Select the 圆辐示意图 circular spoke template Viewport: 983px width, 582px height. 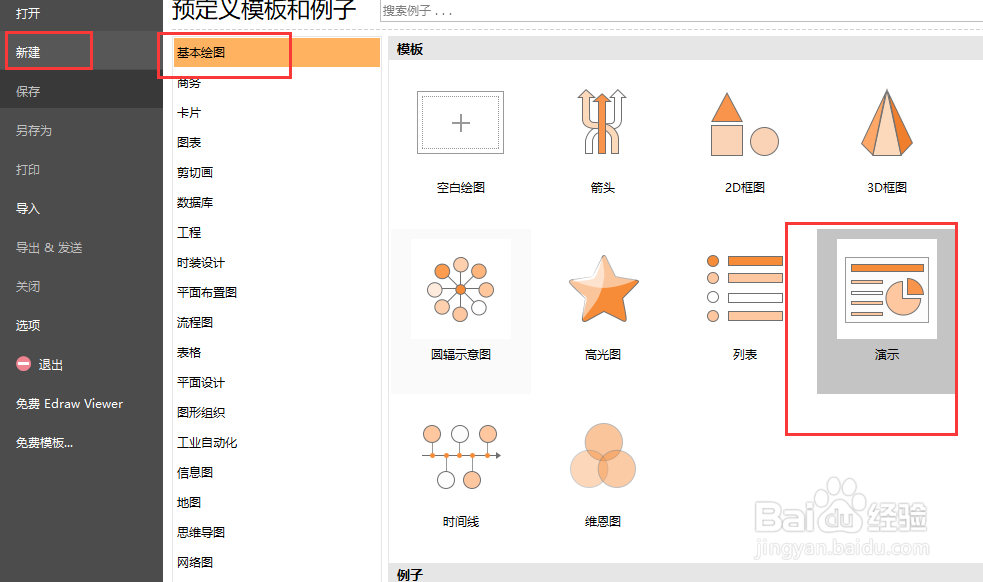click(x=461, y=311)
